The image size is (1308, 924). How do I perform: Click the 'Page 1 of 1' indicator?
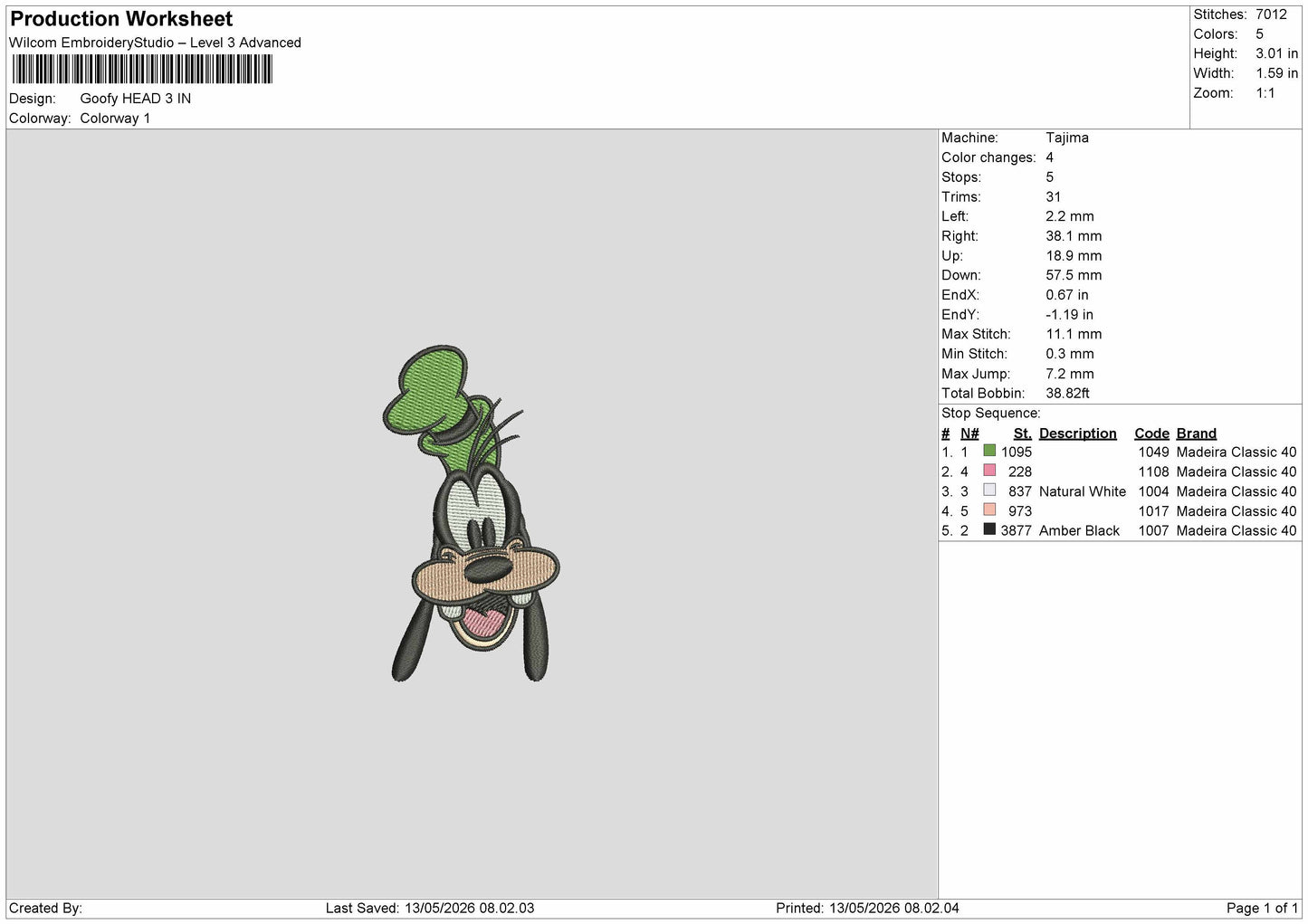[x=1262, y=908]
